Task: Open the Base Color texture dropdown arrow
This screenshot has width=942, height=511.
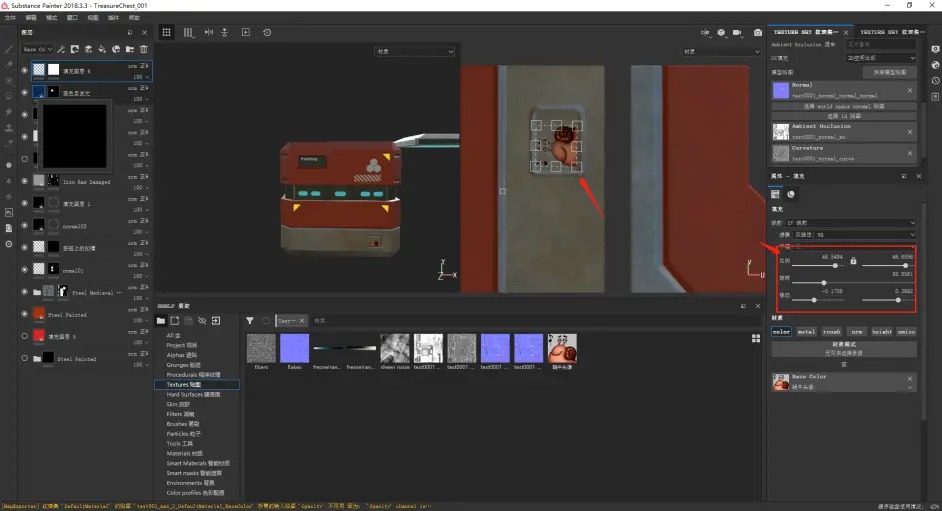Action: coord(910,387)
